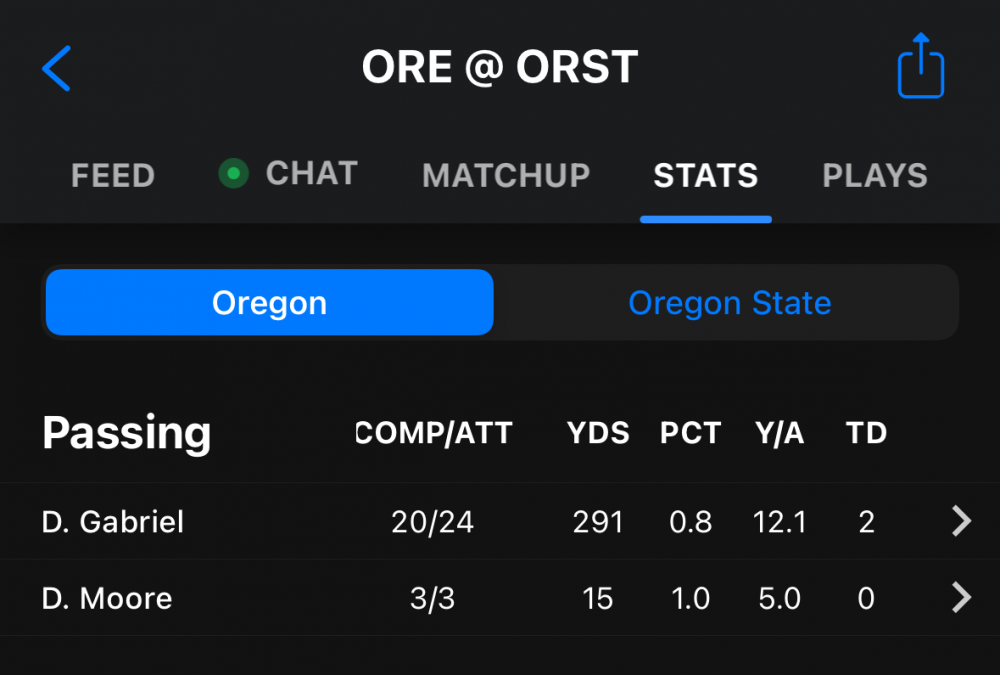Click the PCT column header
1000x675 pixels.
[690, 433]
